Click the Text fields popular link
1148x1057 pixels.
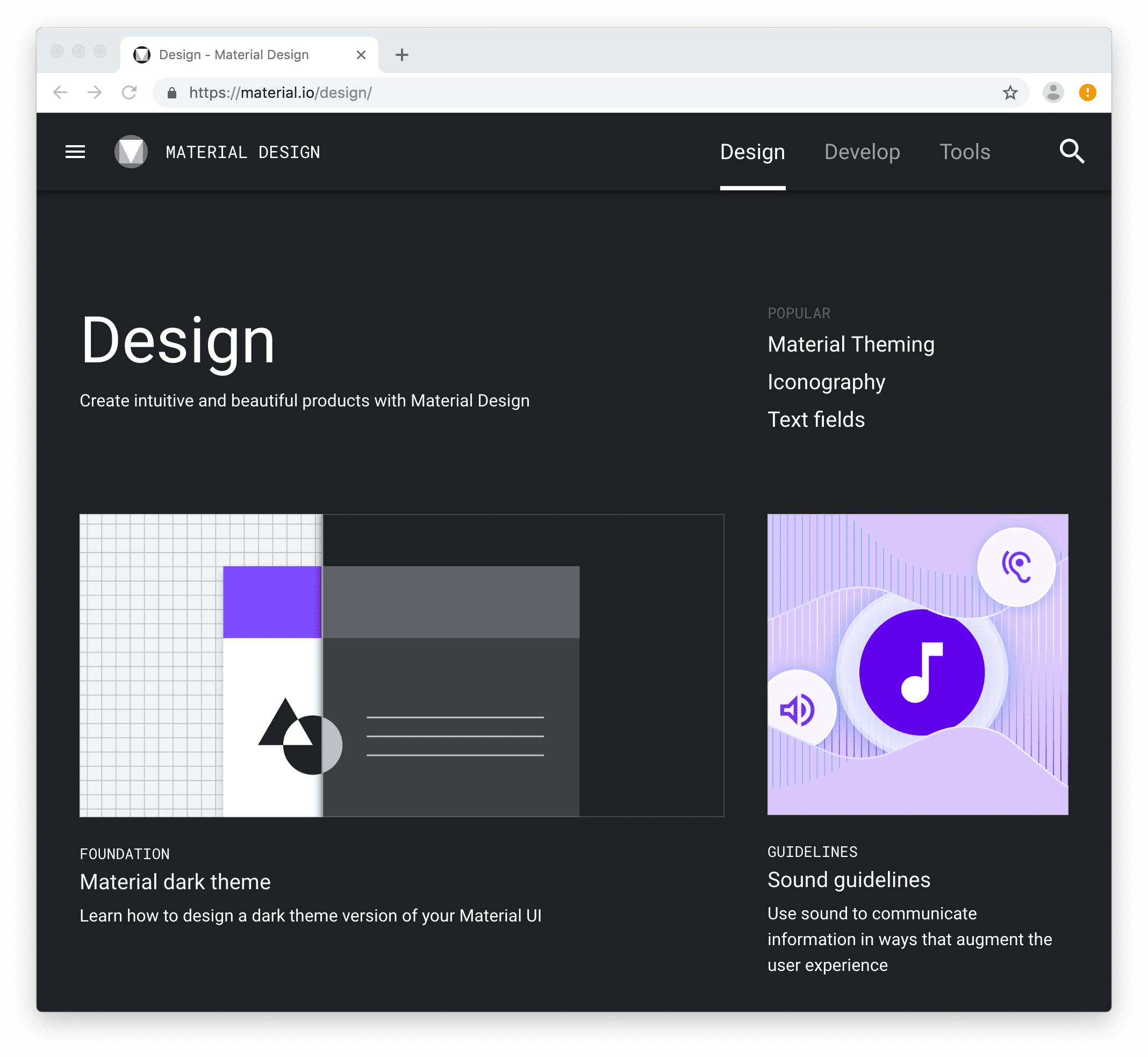(x=815, y=419)
